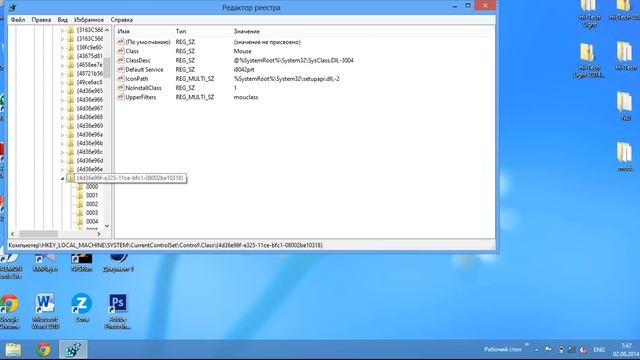Image resolution: width=640 pixels, height=360 pixels.
Task: Click the ENG language indicator
Action: (599, 350)
